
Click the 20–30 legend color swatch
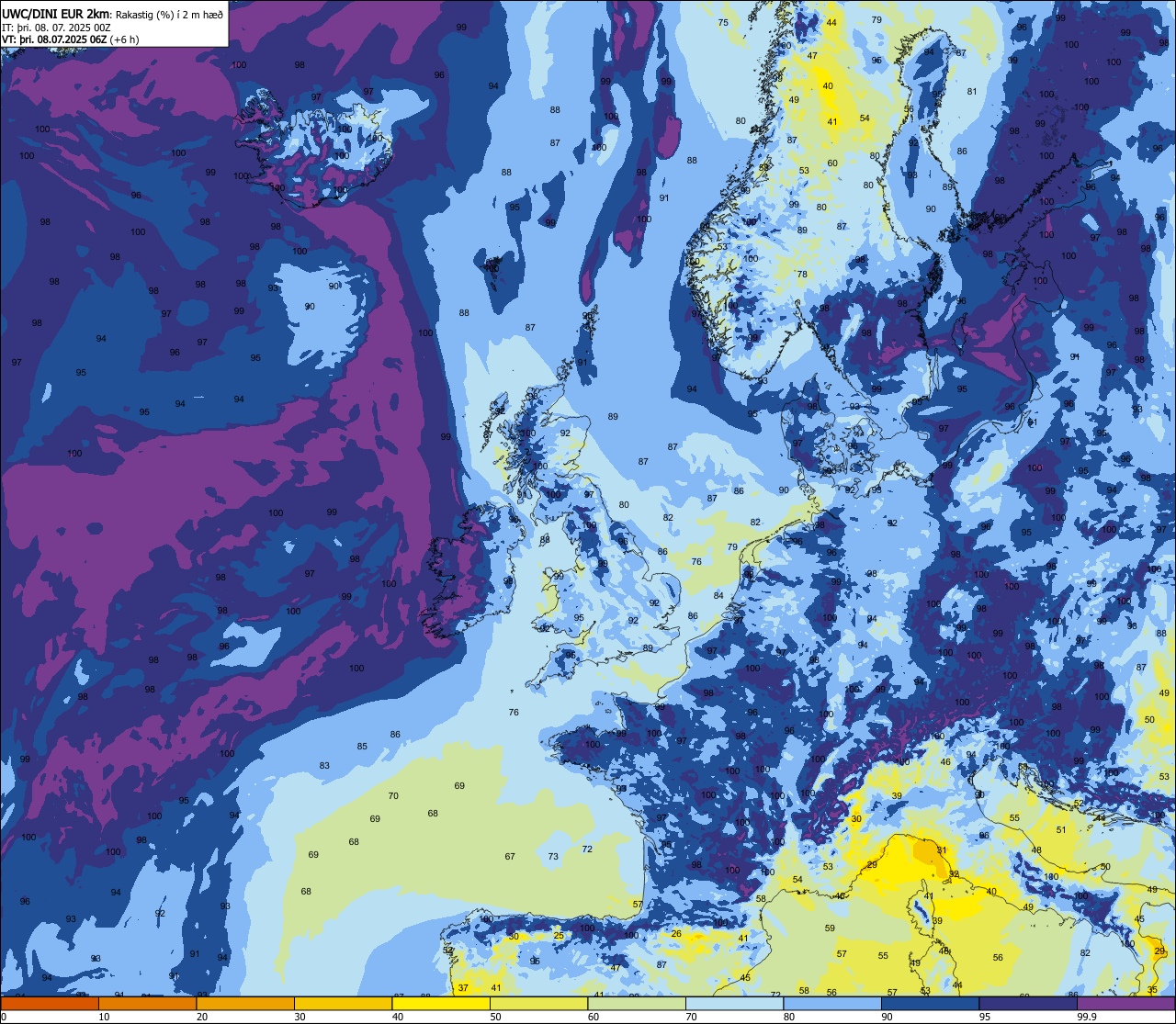coord(245,1003)
